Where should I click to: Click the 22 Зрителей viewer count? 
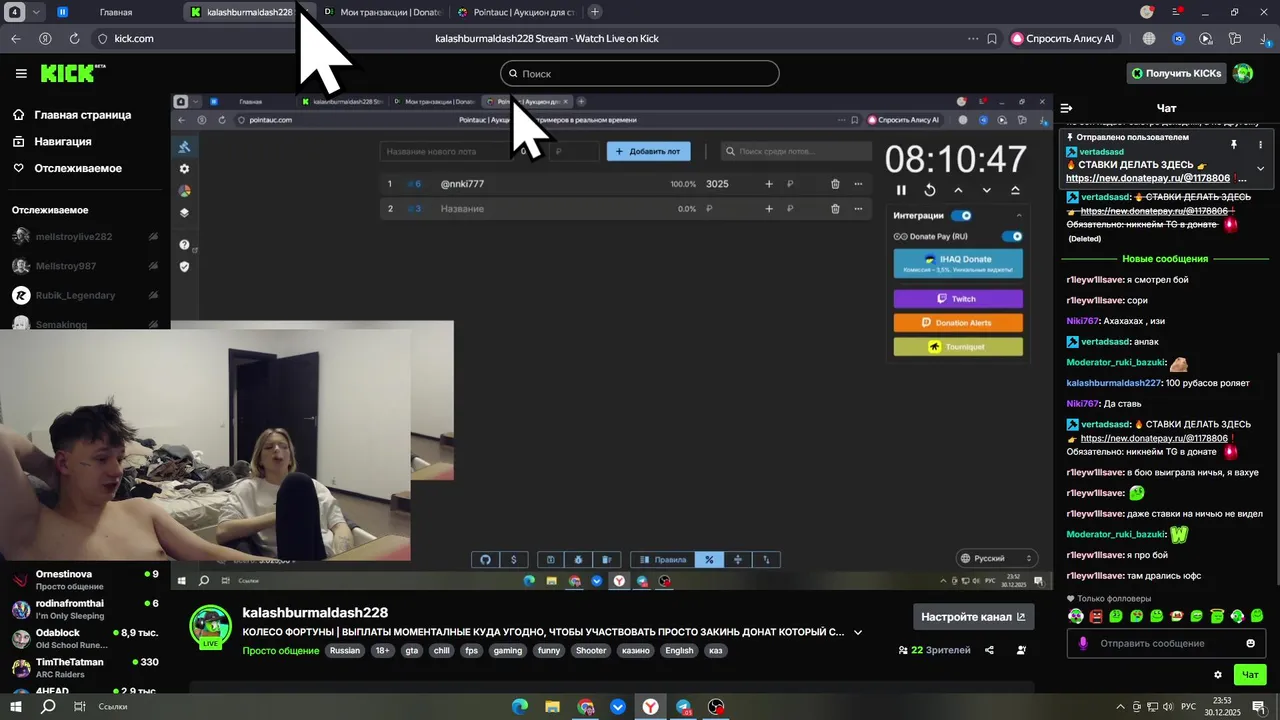[934, 650]
